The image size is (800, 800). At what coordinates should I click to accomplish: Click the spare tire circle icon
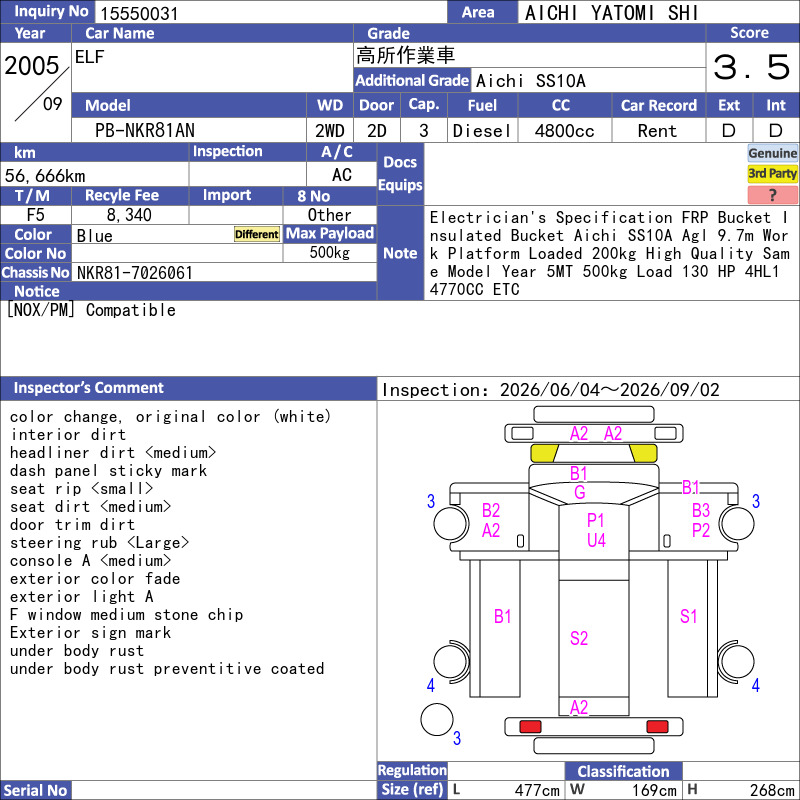pos(437,719)
